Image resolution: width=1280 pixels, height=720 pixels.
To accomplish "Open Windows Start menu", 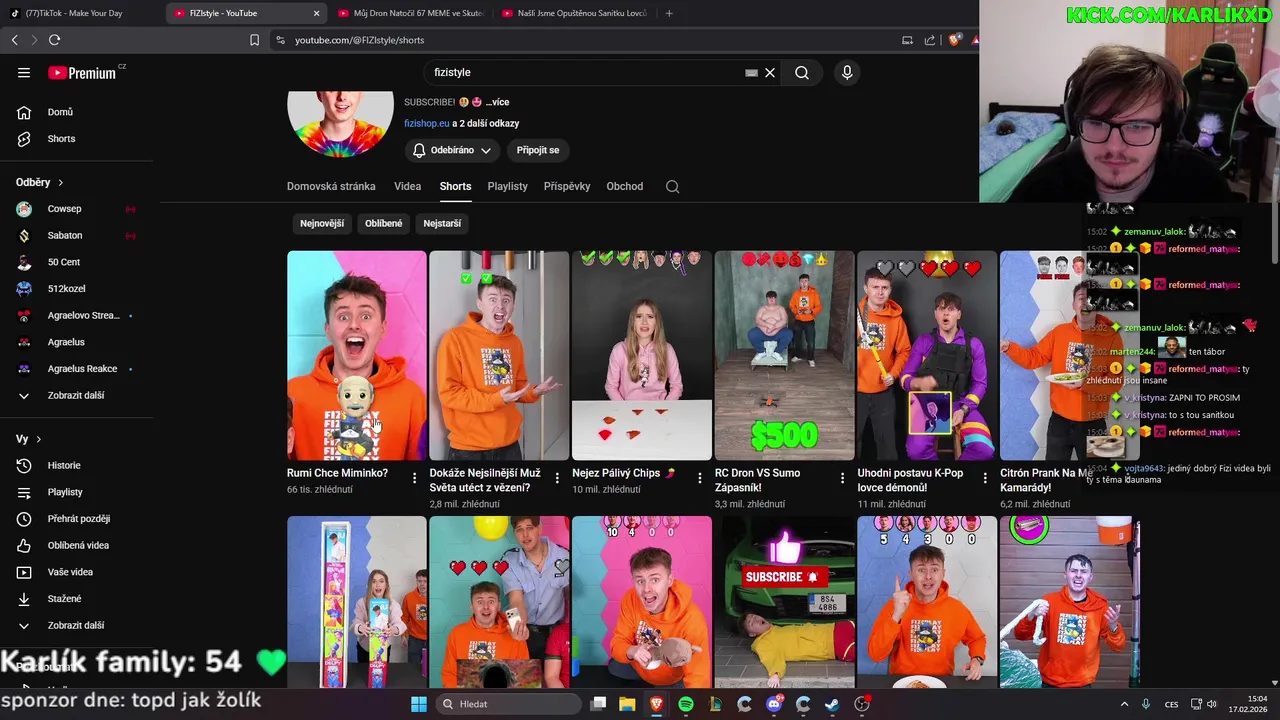I will pos(419,704).
